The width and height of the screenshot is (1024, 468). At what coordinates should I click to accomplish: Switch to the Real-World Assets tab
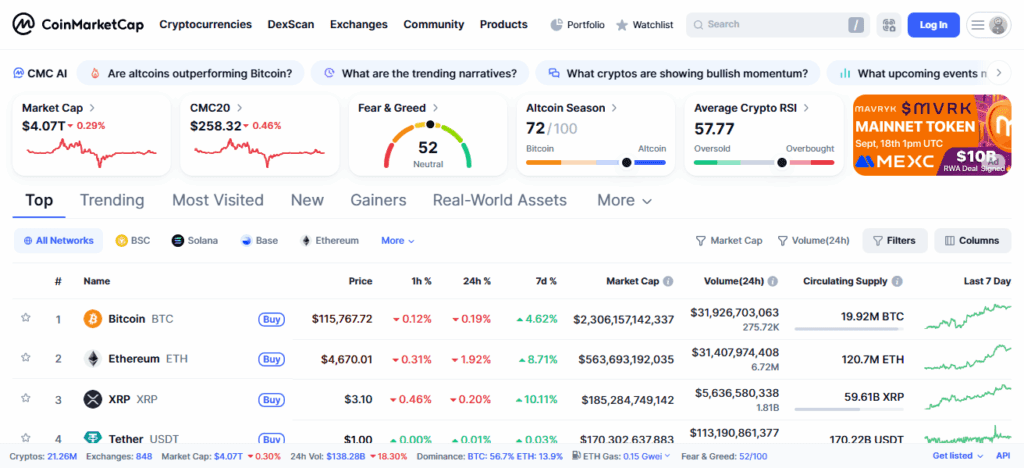tap(500, 200)
